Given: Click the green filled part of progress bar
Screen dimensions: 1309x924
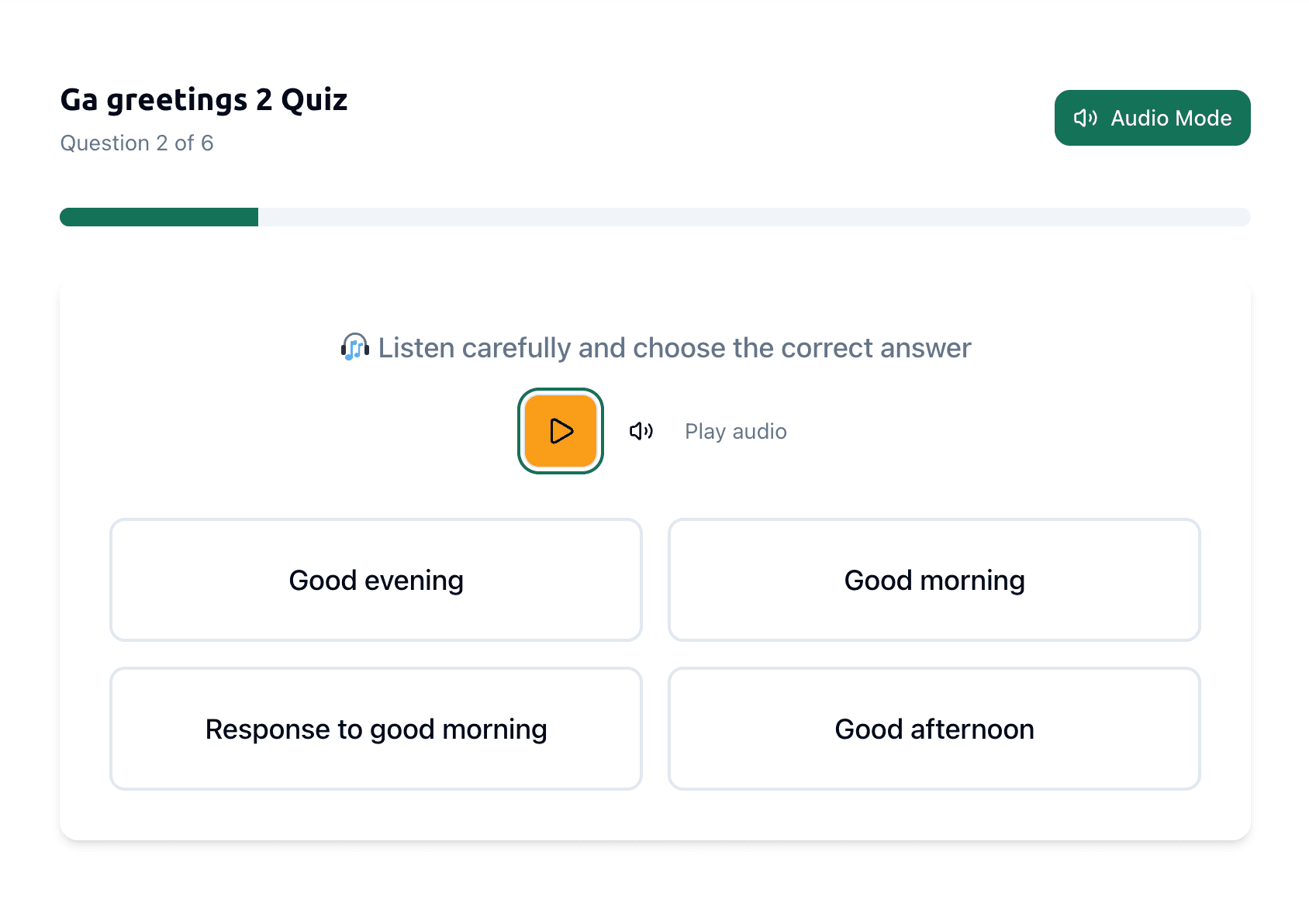Looking at the screenshot, I should (159, 217).
